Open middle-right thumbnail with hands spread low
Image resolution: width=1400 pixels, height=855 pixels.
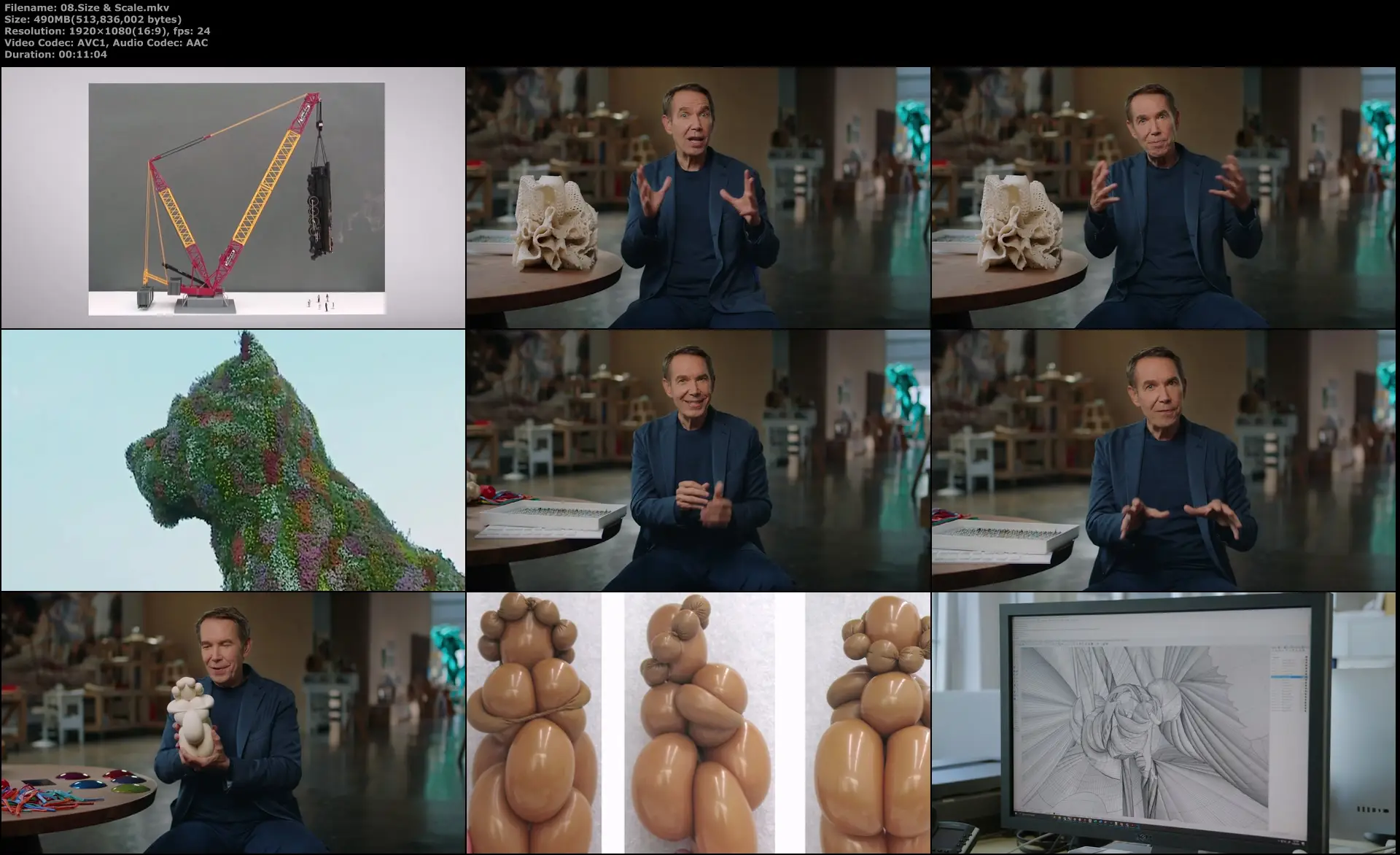[x=1164, y=460]
